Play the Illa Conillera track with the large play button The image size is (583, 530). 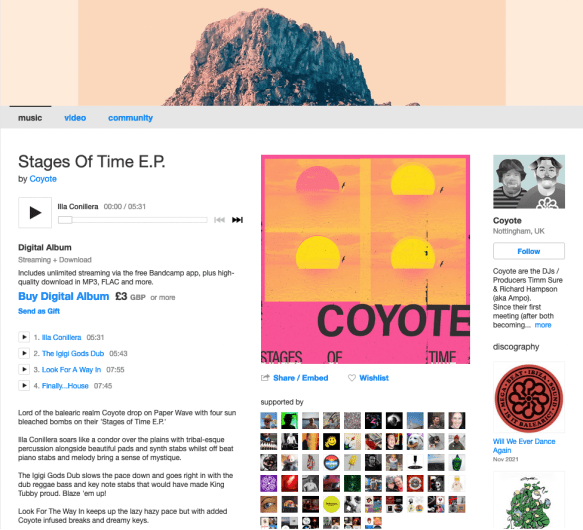(35, 212)
